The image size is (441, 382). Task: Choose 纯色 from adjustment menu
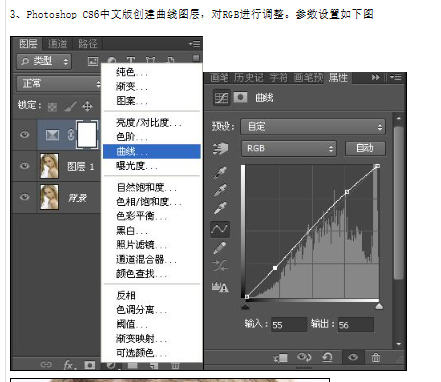(x=152, y=72)
